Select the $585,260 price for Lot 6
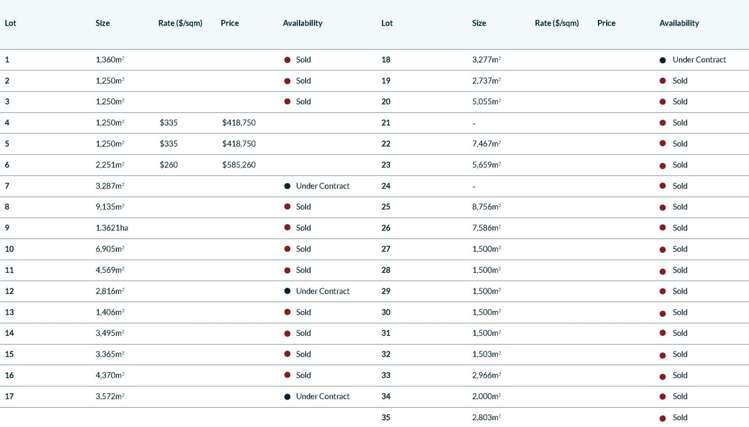Image resolution: width=749 pixels, height=427 pixels. 239,165
